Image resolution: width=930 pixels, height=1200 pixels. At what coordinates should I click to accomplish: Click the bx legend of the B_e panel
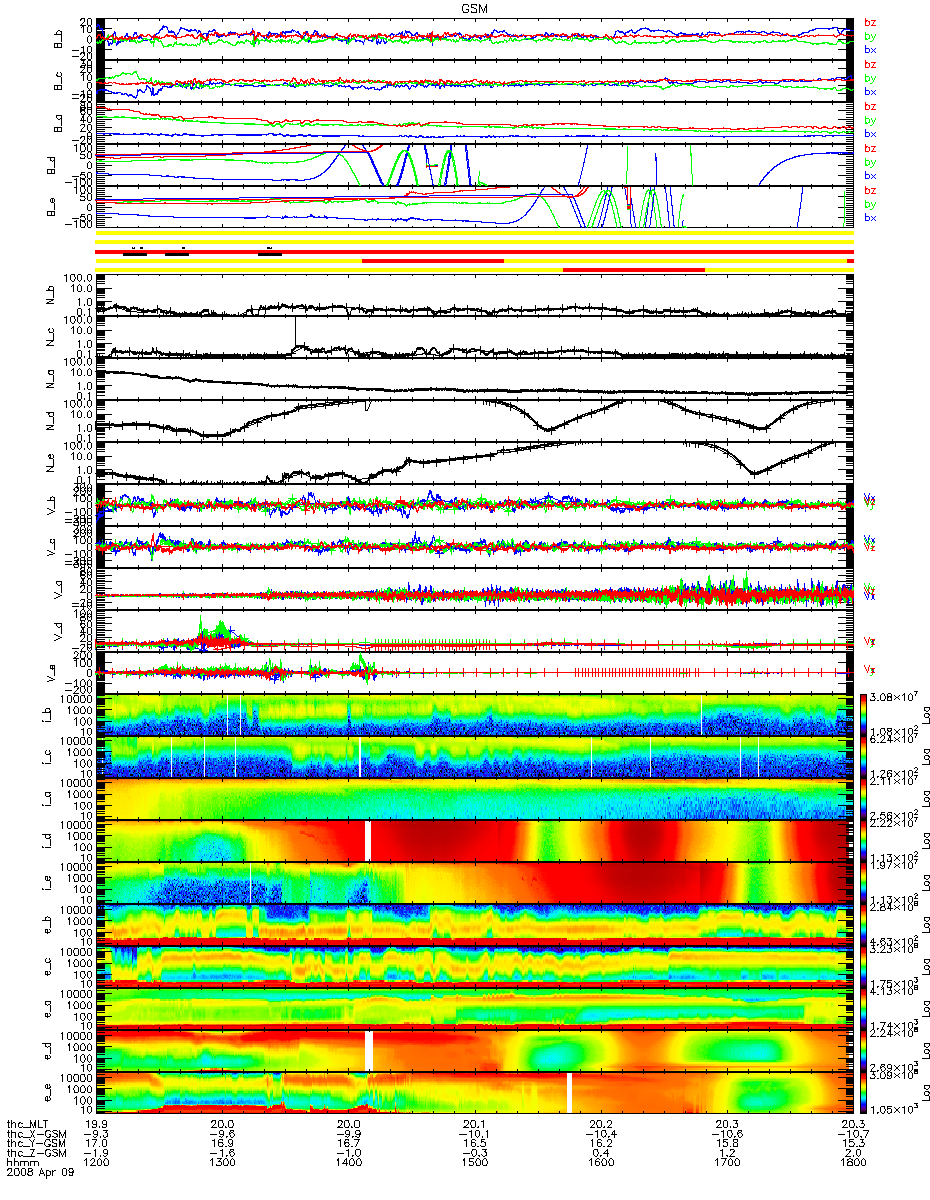[871, 217]
